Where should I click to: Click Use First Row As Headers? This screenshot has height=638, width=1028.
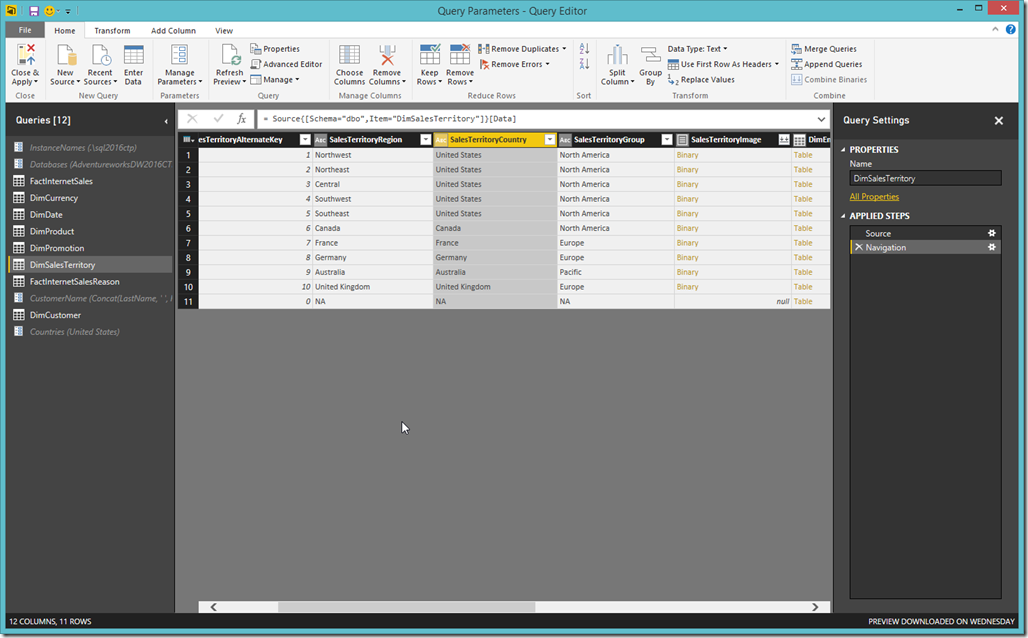pyautogui.click(x=723, y=64)
